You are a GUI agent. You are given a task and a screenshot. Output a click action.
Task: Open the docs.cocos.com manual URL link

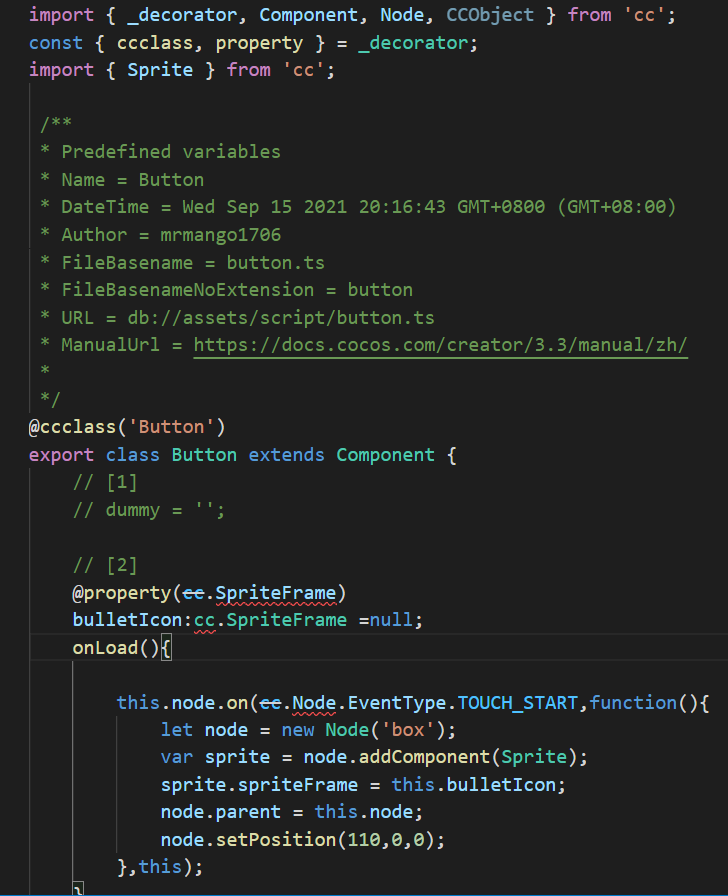point(440,345)
